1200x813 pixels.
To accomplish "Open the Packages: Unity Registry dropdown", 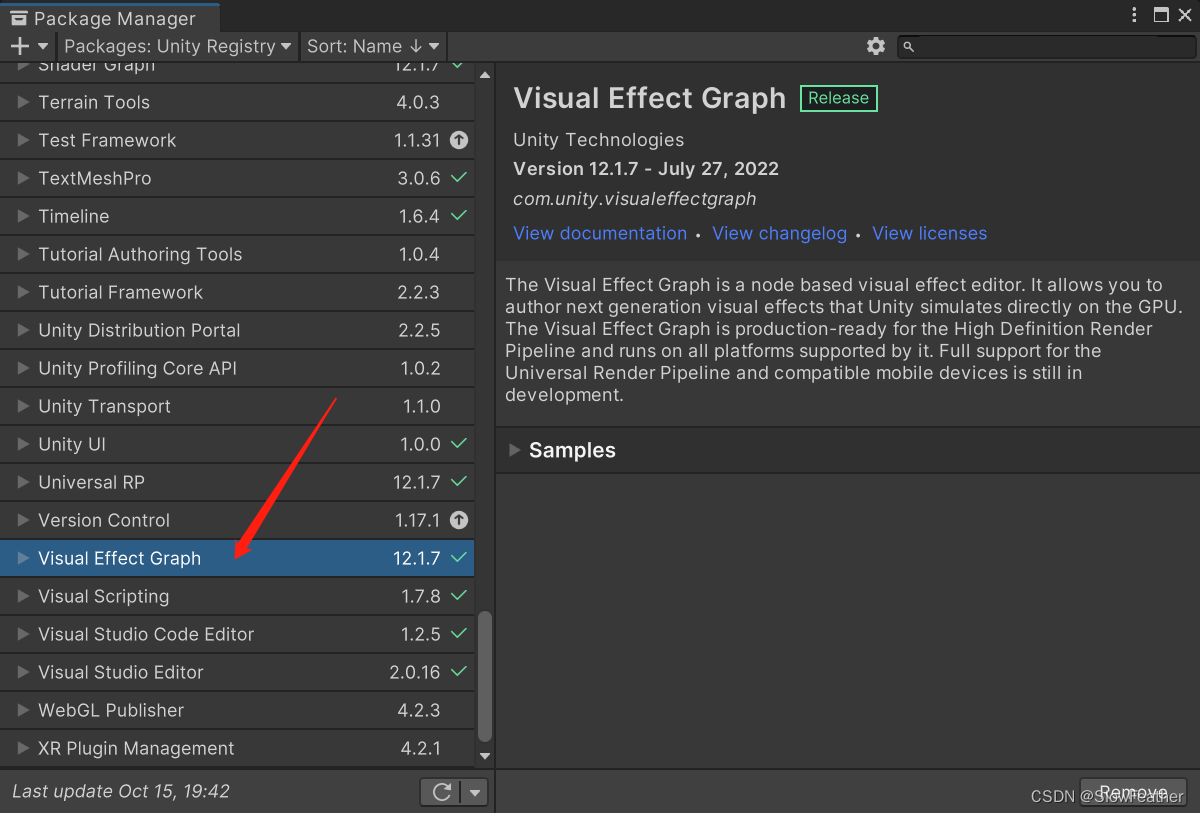I will [x=178, y=46].
